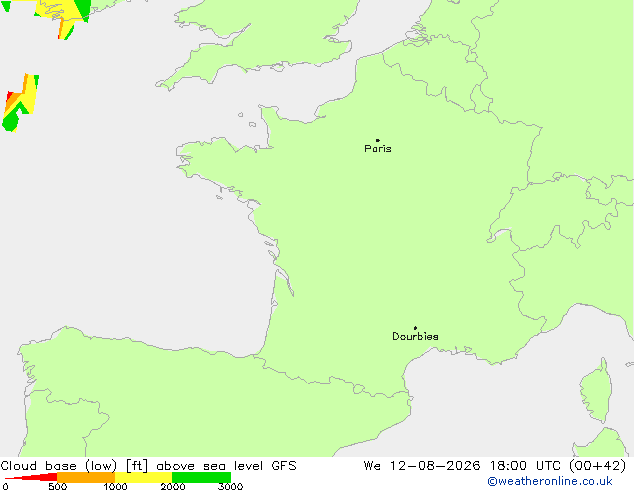Click the 1000 legend value

pyautogui.click(x=115, y=486)
